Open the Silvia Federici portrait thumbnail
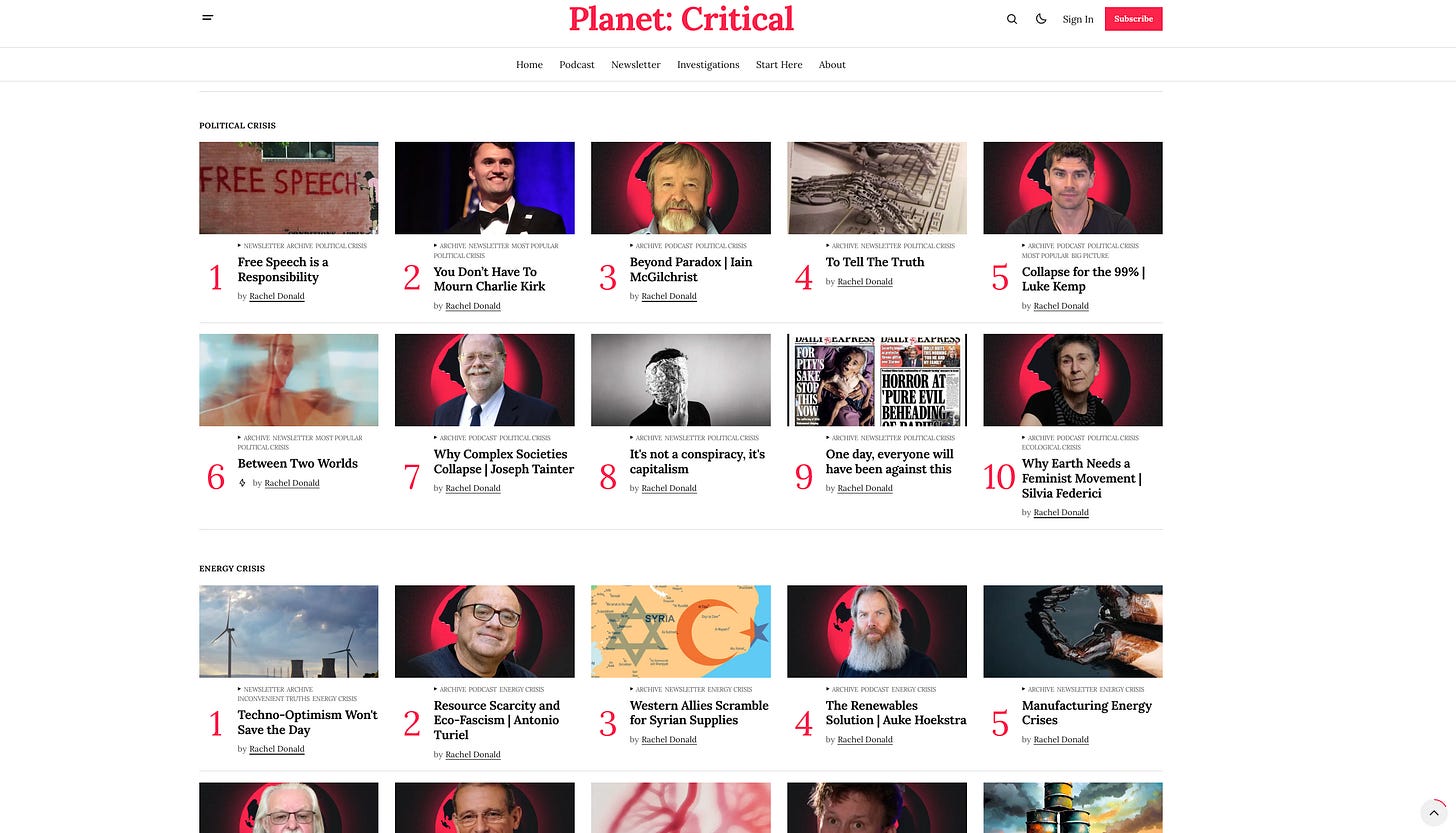The width and height of the screenshot is (1456, 833). coord(1073,380)
